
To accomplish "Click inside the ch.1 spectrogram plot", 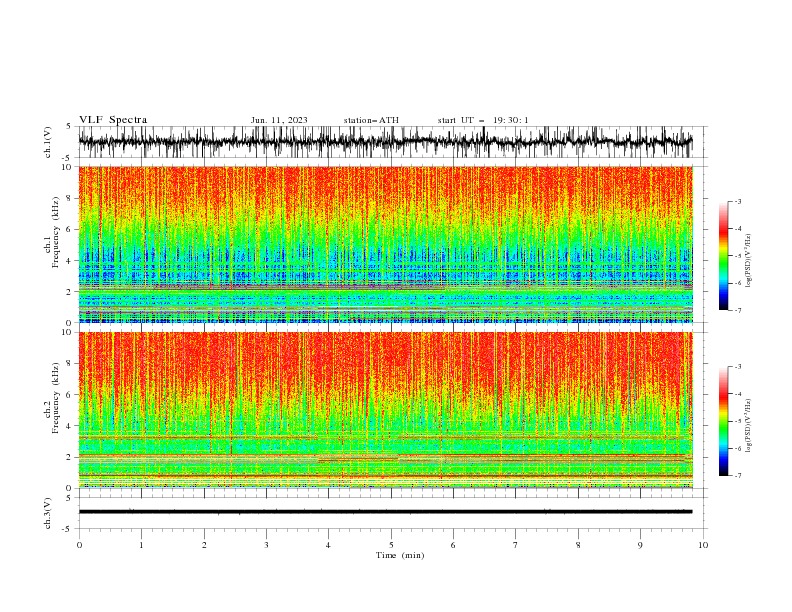I will pos(386,244).
